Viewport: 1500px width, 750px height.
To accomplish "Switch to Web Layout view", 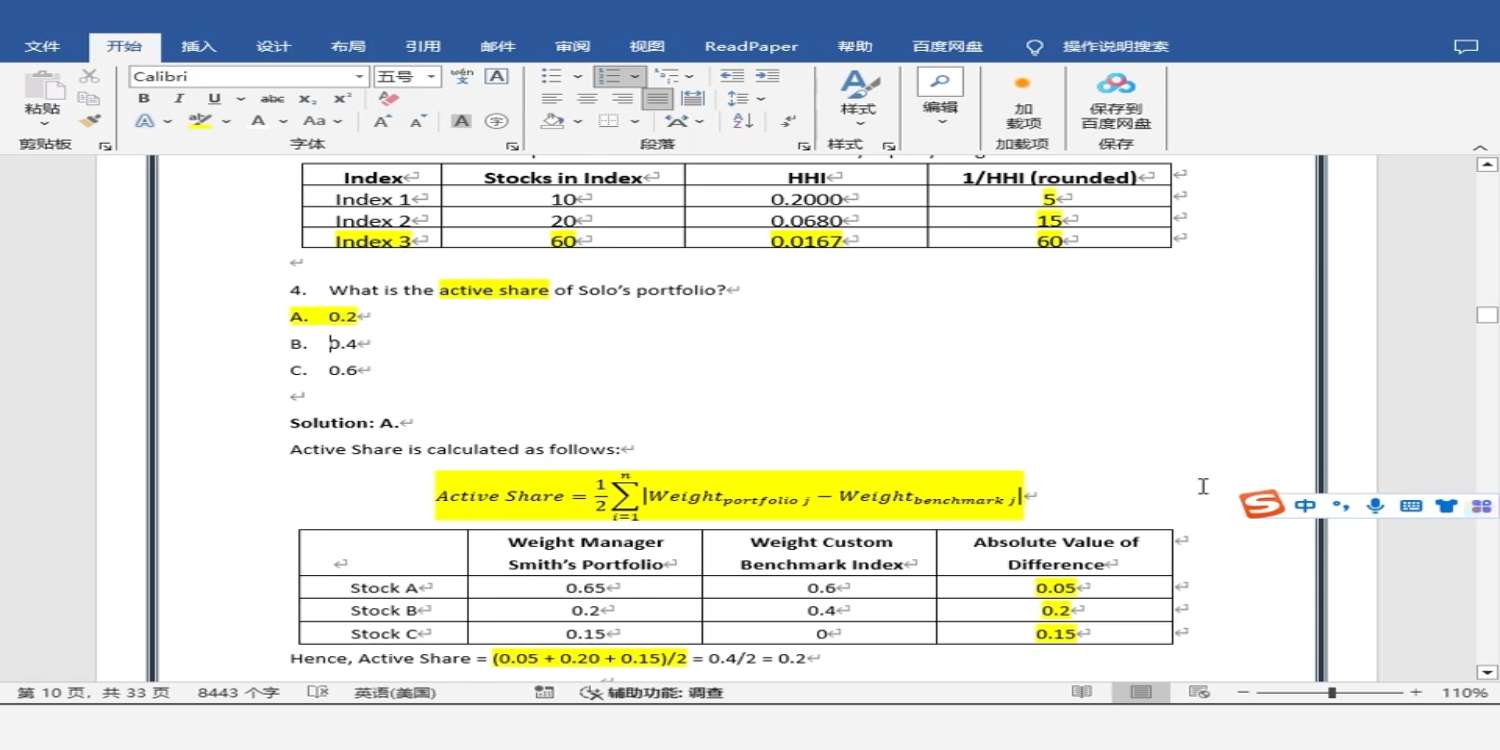I will pyautogui.click(x=1199, y=692).
